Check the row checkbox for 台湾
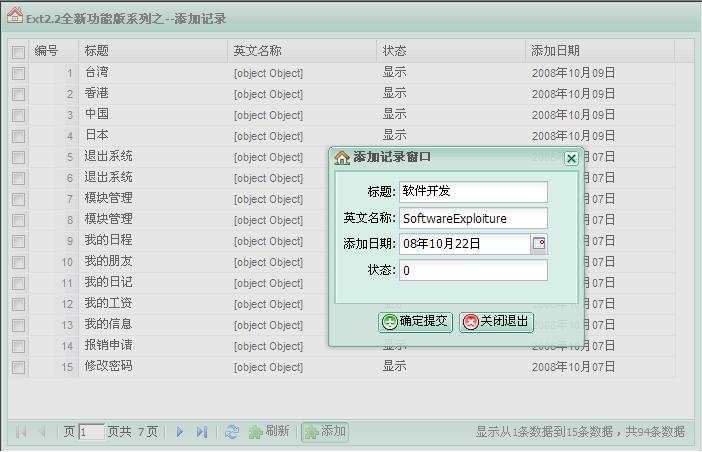 click(18, 73)
